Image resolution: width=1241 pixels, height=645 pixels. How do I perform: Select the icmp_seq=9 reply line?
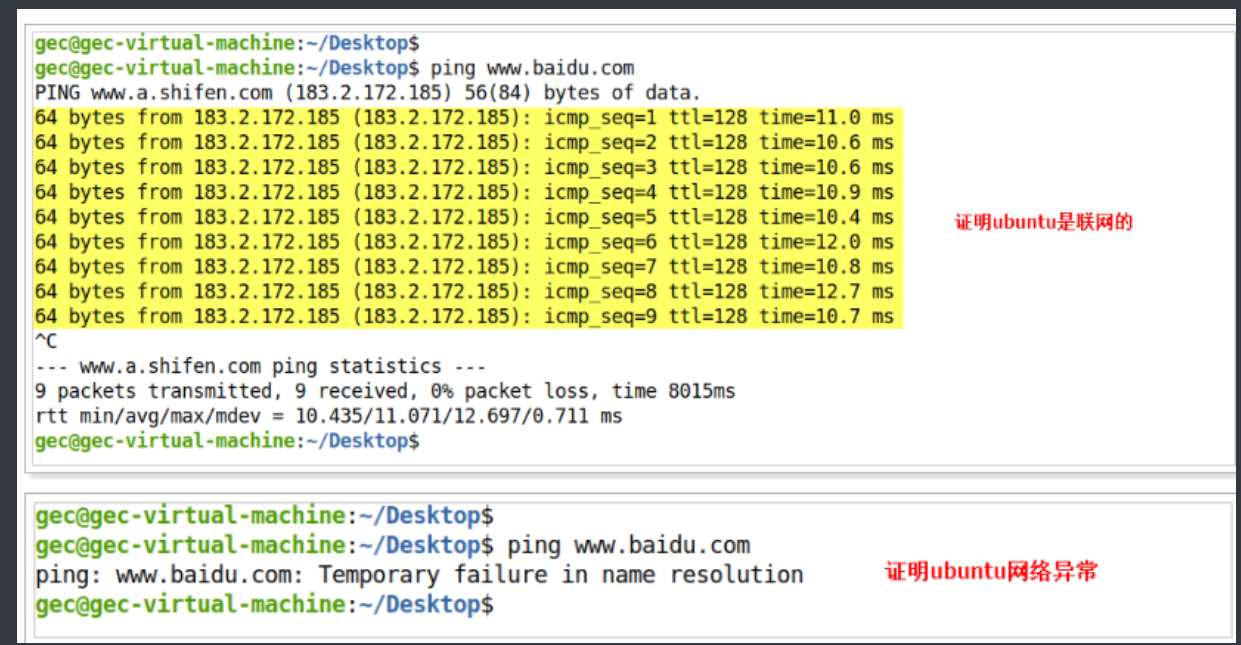pyautogui.click(x=464, y=316)
